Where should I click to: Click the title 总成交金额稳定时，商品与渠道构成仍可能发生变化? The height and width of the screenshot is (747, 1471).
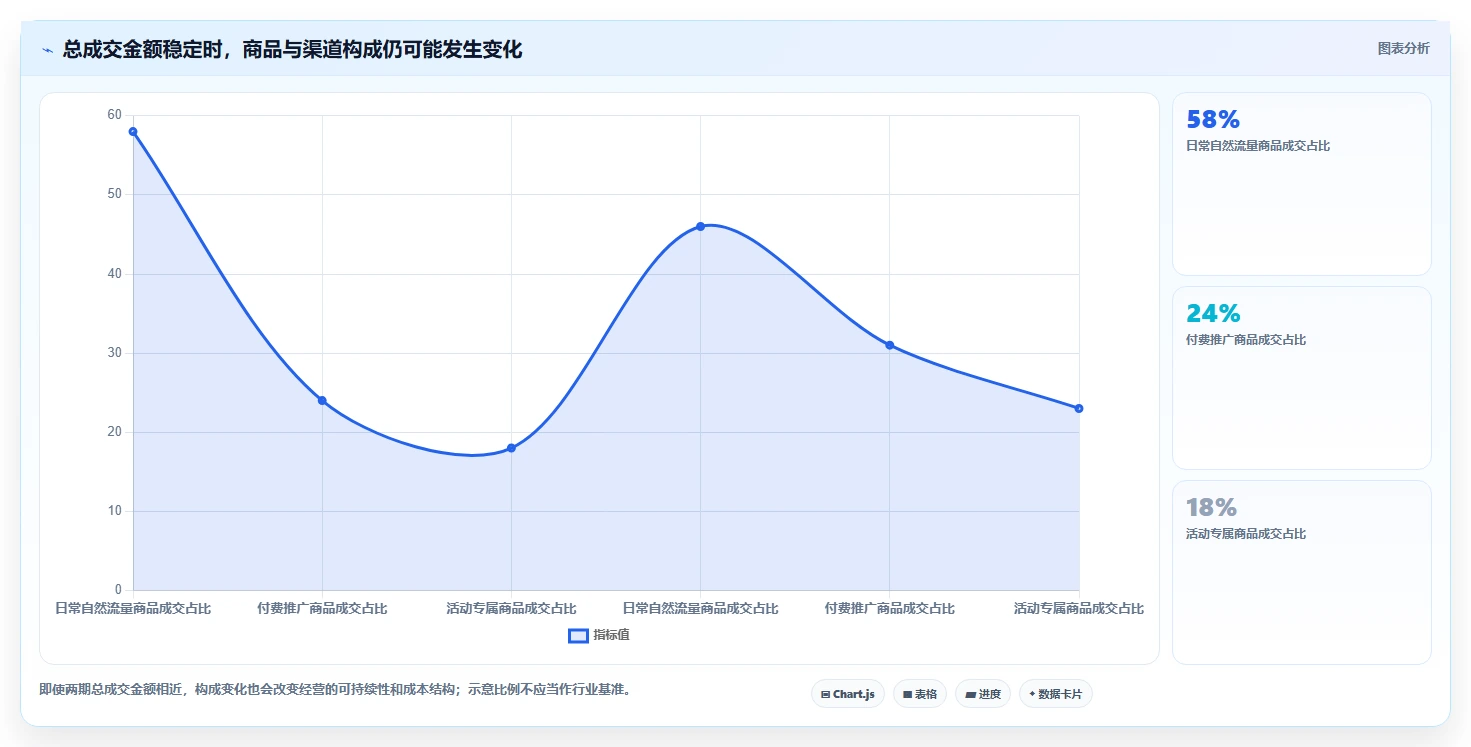pos(292,49)
